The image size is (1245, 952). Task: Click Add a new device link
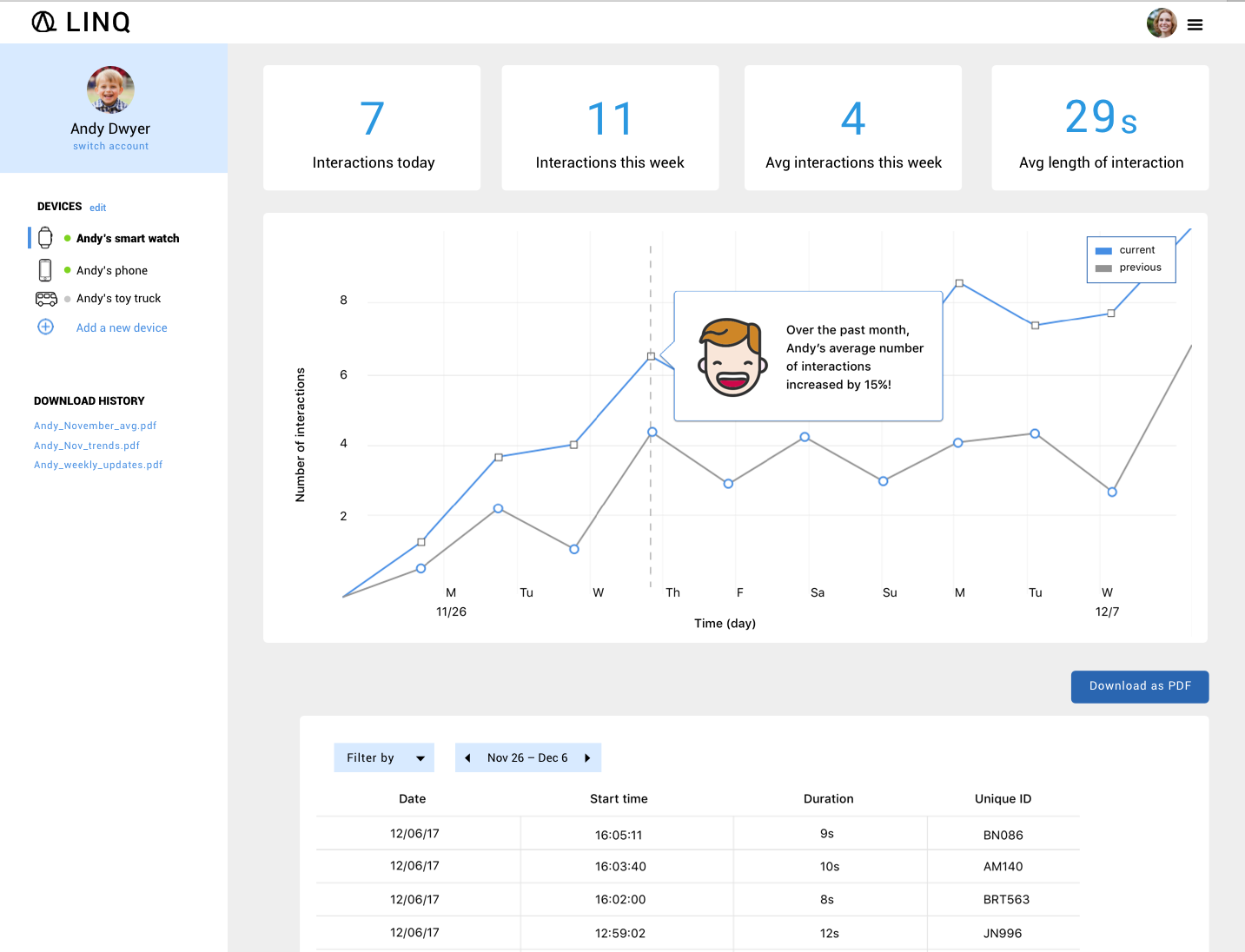122,327
